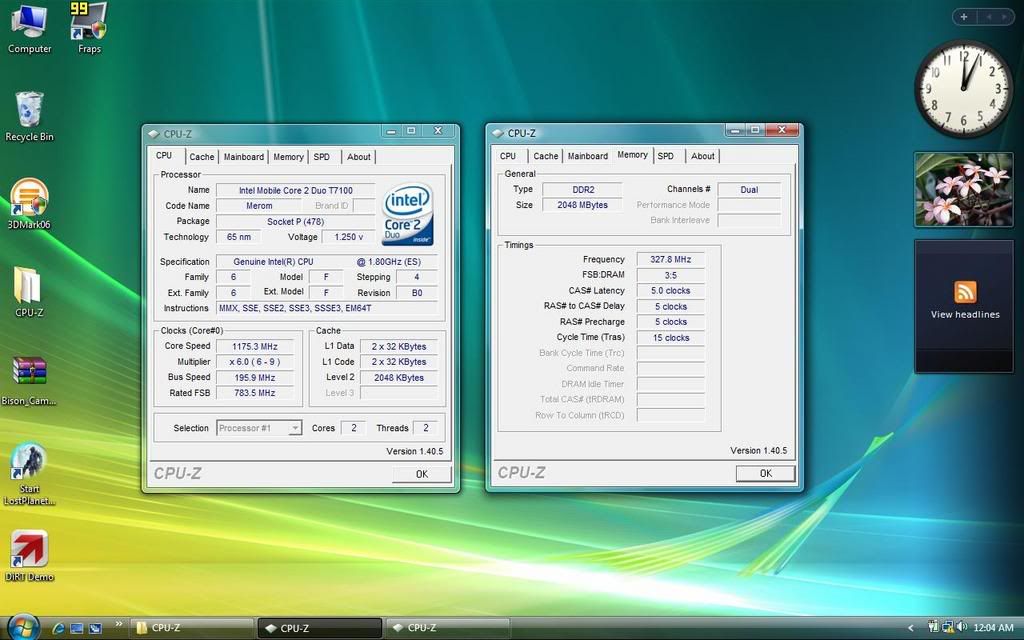Click OK in the processor CPU-Z window

click(422, 474)
